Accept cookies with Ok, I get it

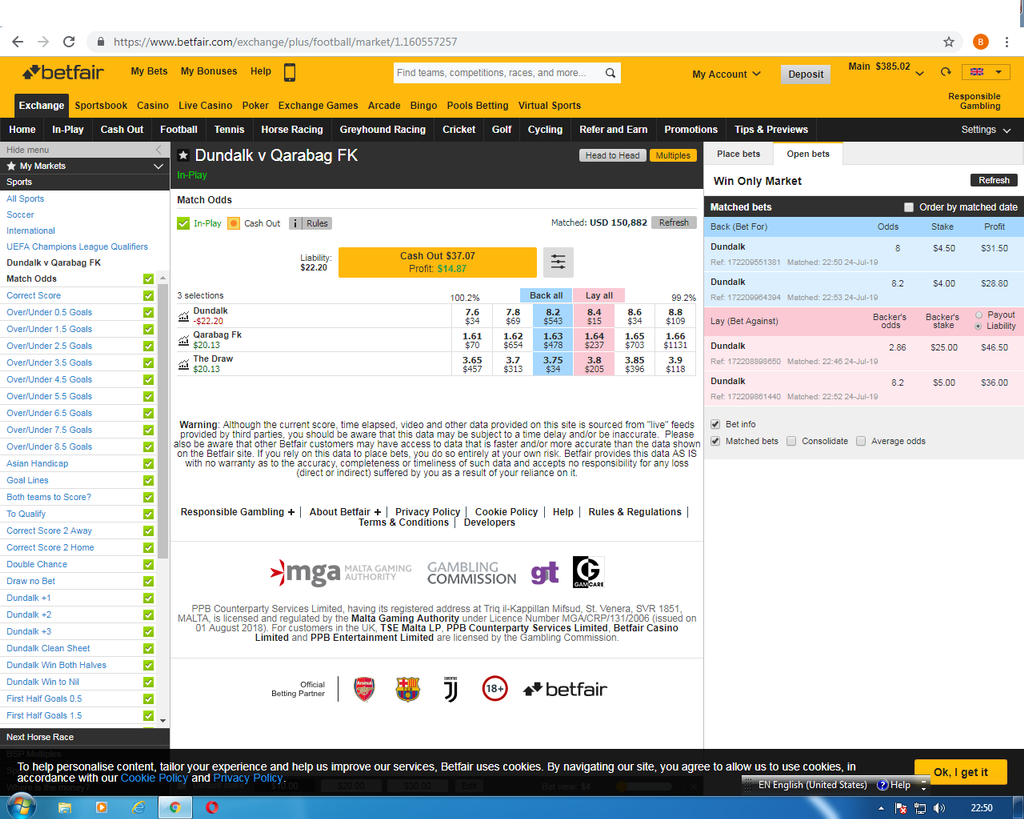(x=961, y=772)
